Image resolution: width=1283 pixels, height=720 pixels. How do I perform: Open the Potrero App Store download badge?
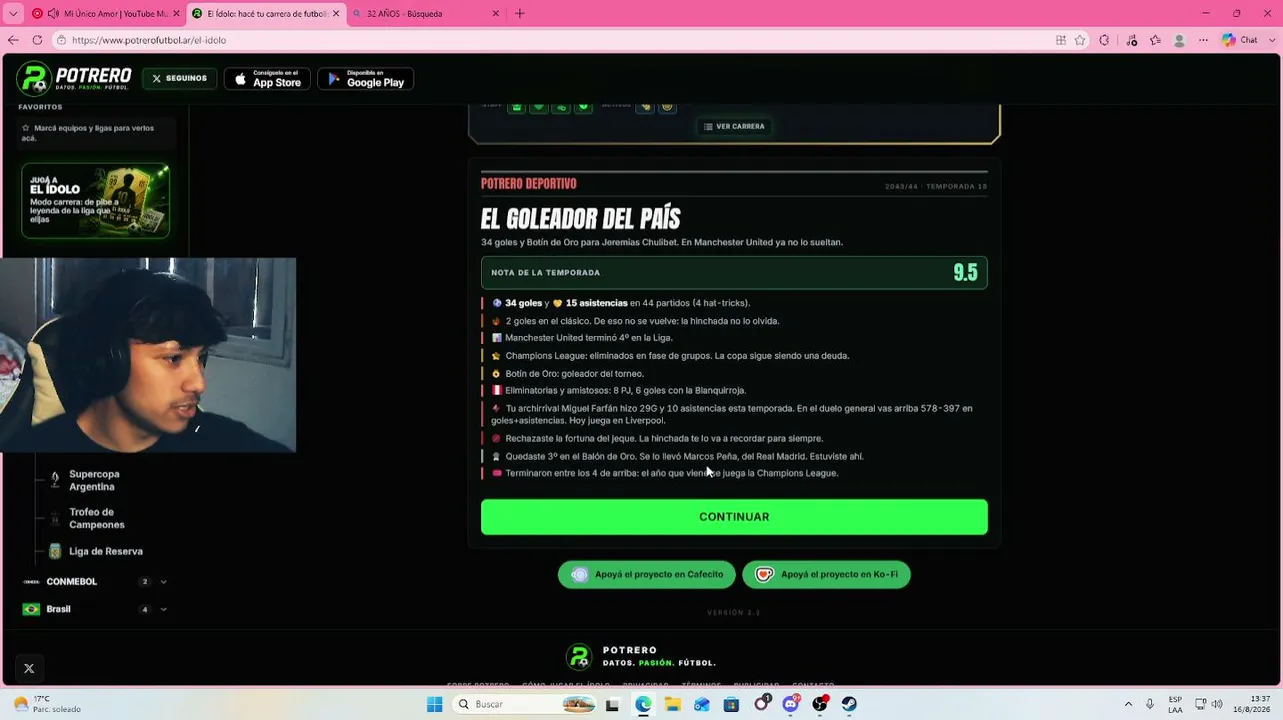(267, 78)
